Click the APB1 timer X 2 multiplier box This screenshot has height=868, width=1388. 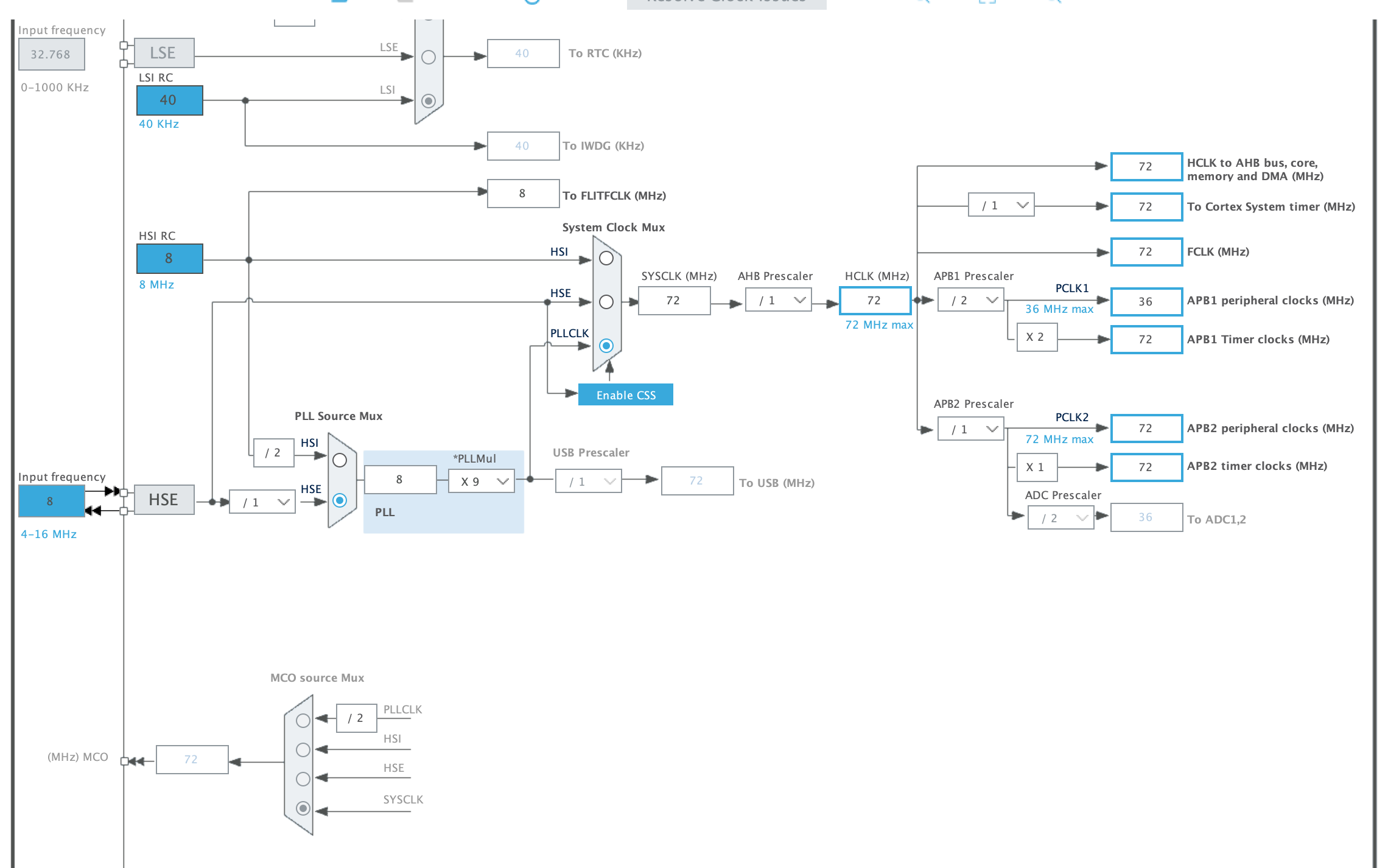tap(1037, 337)
